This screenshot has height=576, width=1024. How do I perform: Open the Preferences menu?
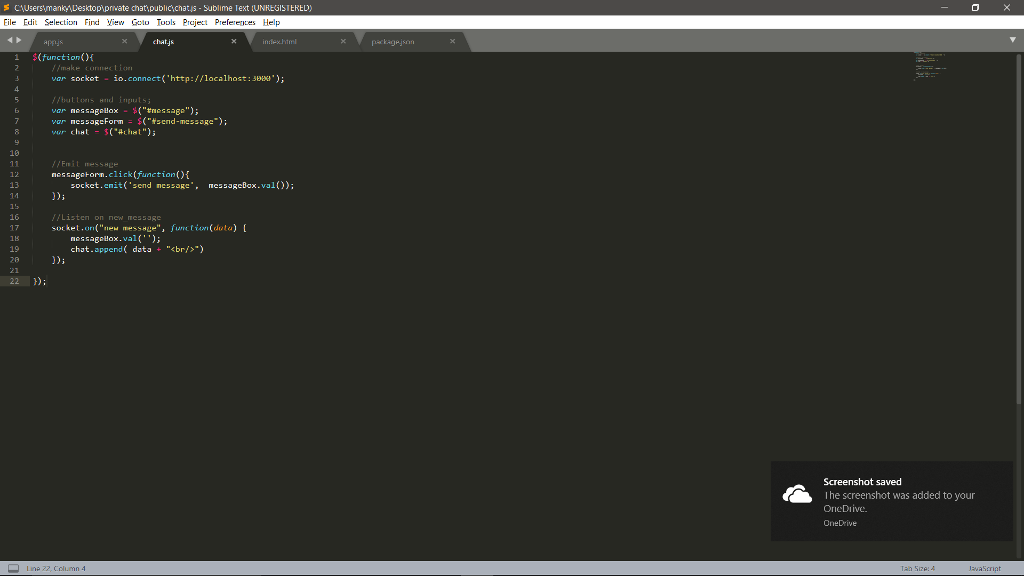233,21
